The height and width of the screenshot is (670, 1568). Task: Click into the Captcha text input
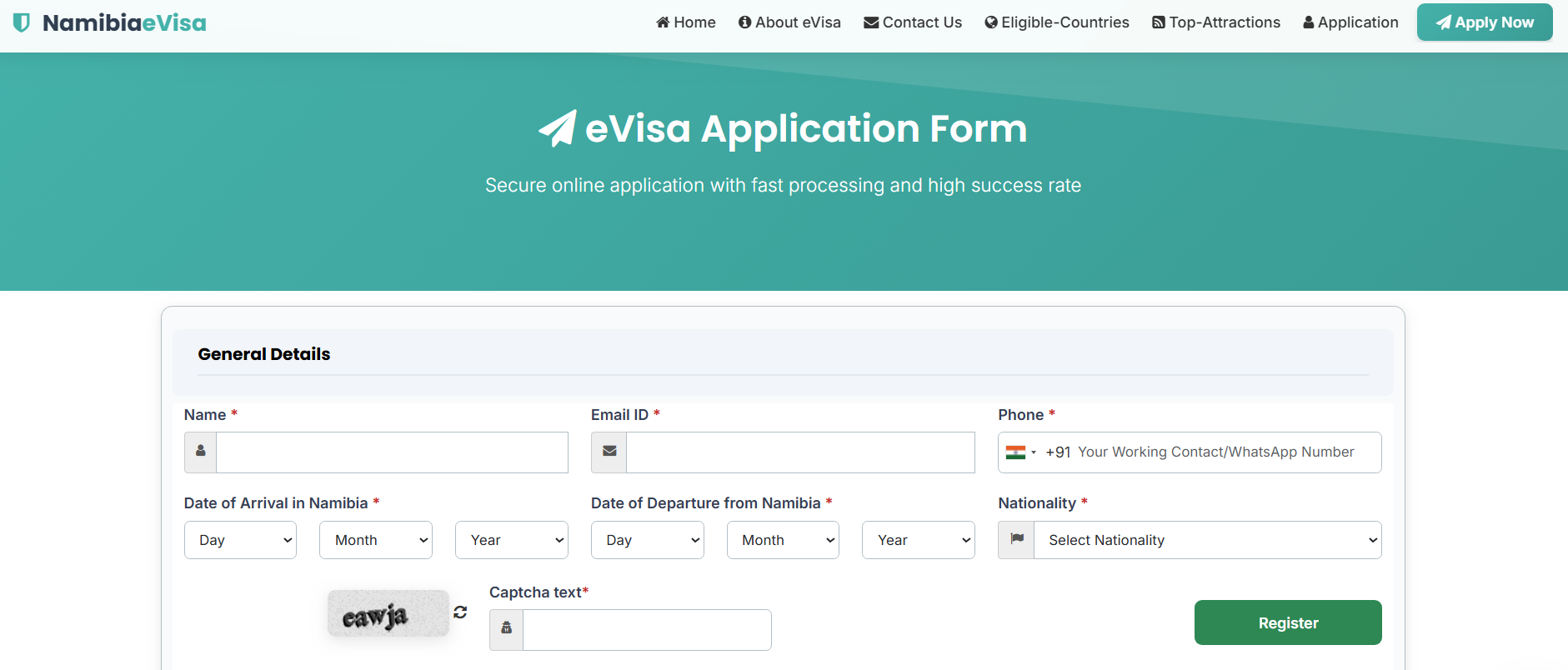coord(647,630)
